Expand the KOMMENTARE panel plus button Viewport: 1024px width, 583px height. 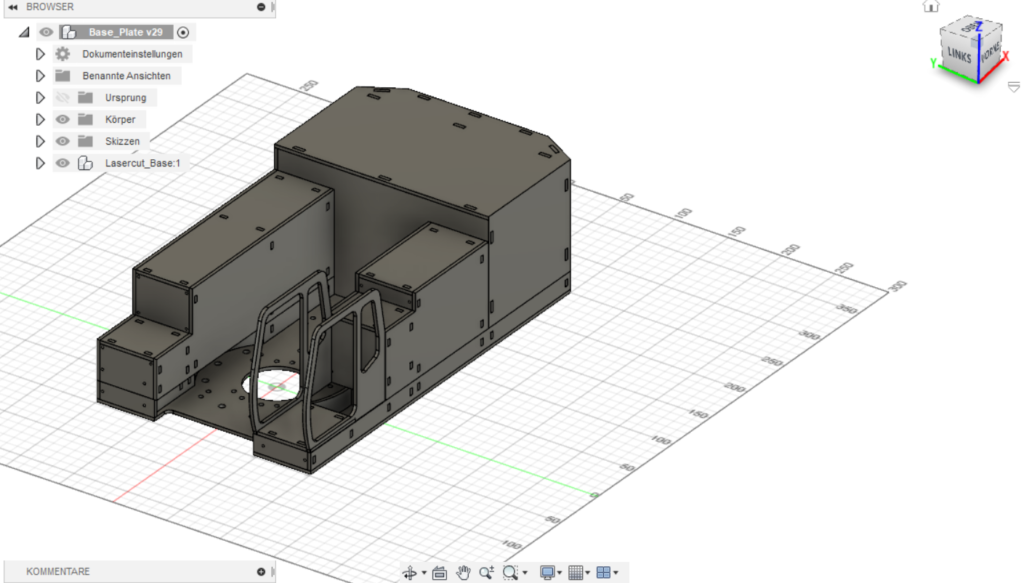point(261,572)
